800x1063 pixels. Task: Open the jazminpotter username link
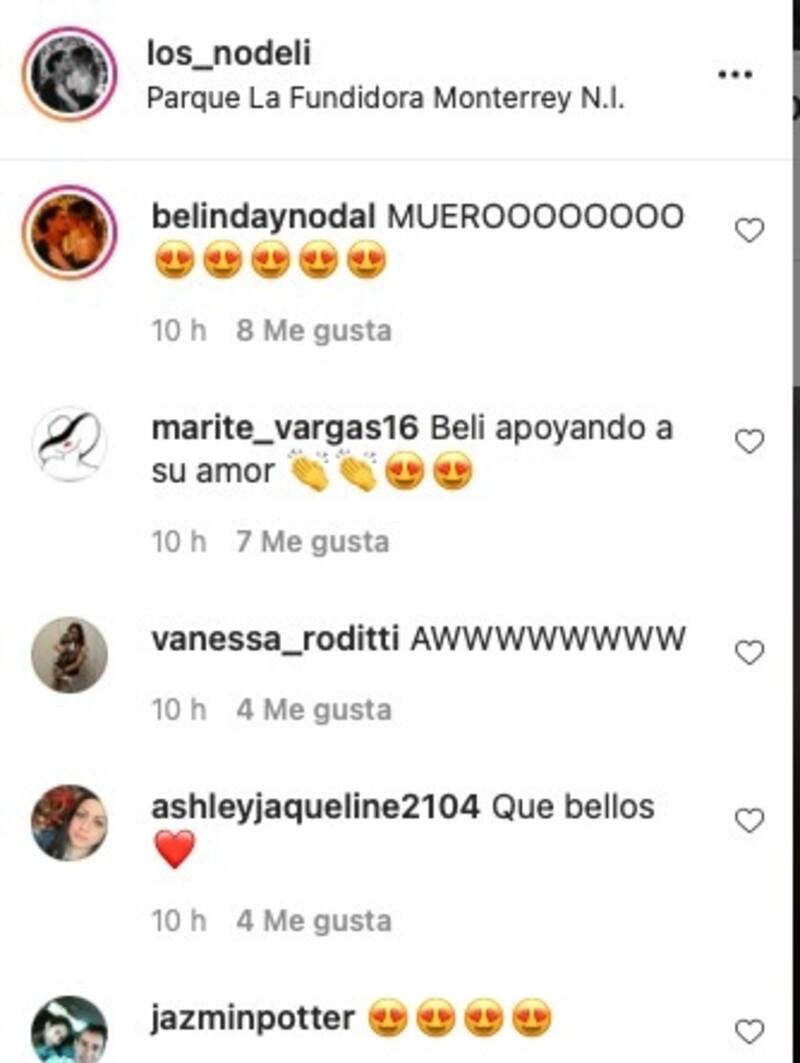[x=252, y=1019]
